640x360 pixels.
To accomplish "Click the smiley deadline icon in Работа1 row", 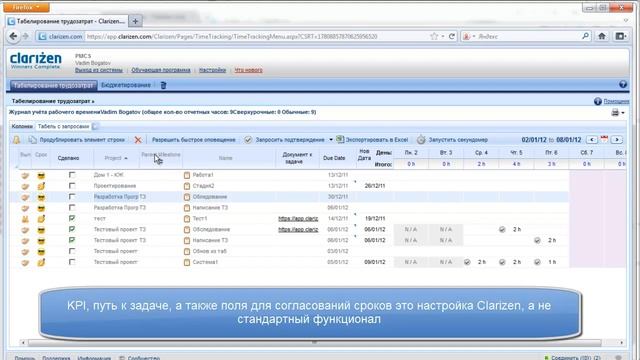I will 41,176.
